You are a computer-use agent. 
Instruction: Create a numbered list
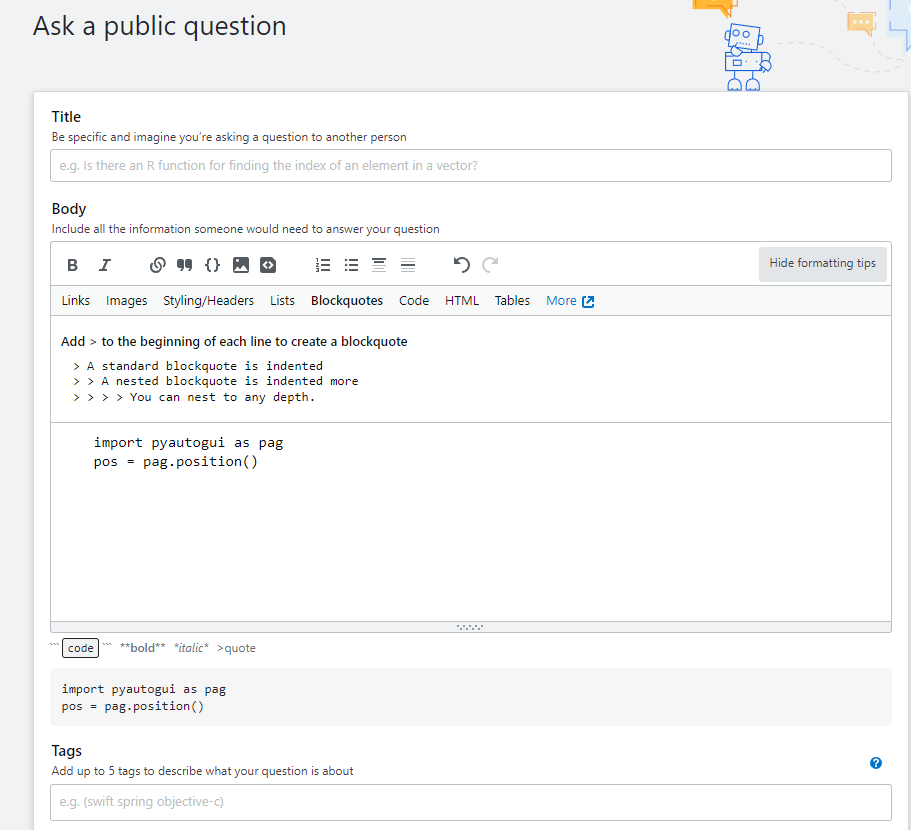[x=323, y=265]
